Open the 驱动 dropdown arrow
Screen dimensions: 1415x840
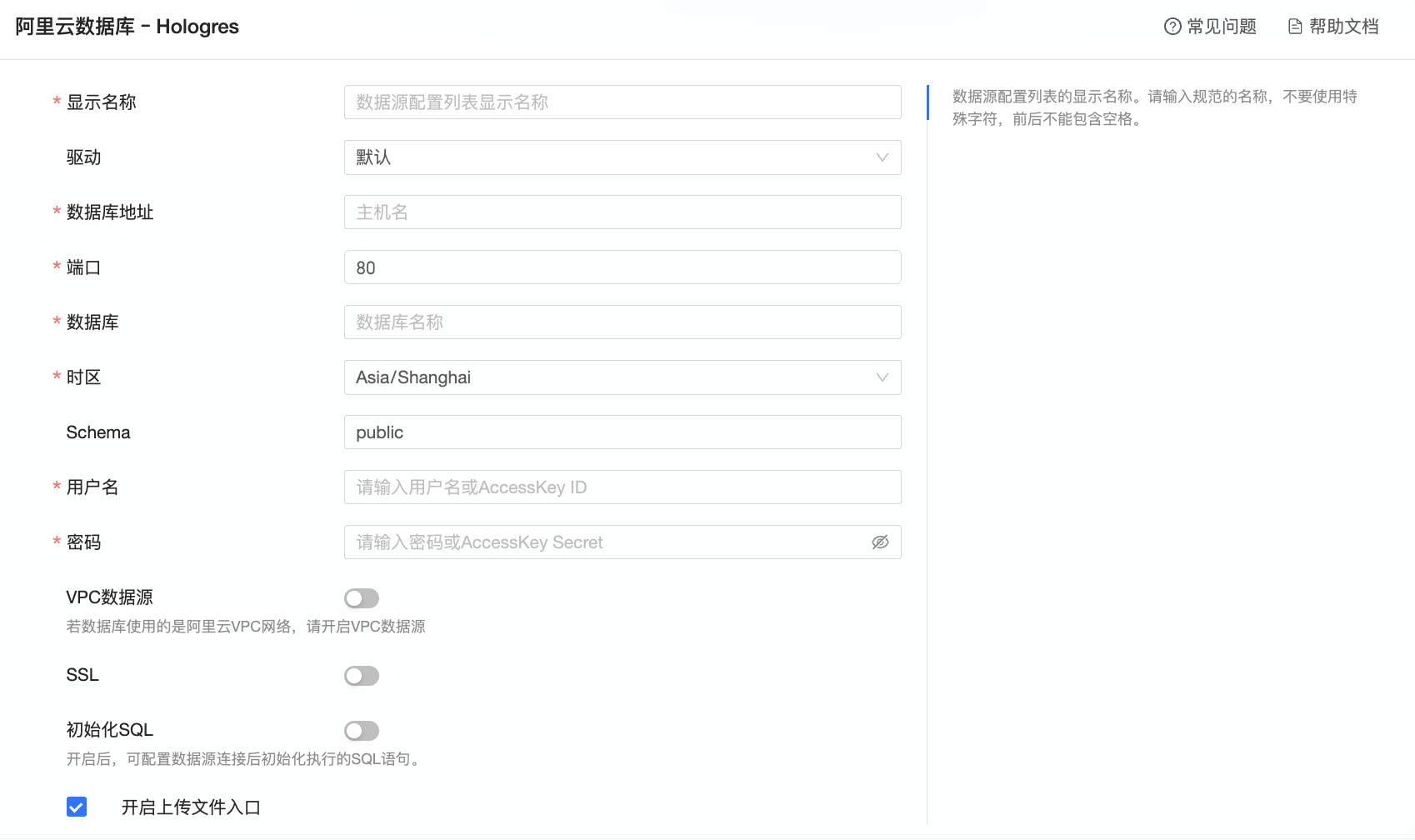882,157
